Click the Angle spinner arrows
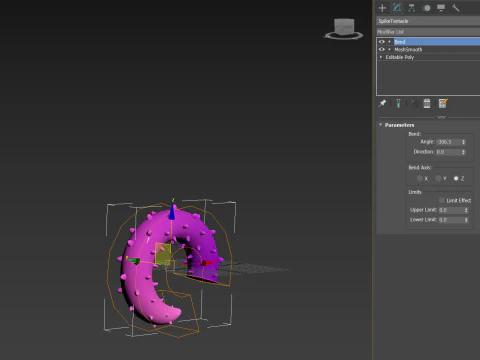 pyautogui.click(x=463, y=142)
